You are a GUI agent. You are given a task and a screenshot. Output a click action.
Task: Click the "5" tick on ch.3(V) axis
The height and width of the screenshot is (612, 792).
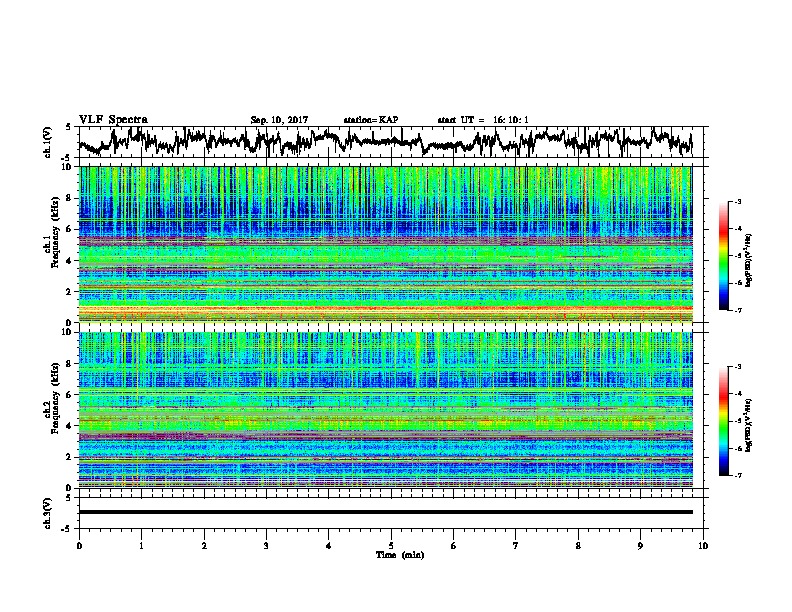coord(68,498)
